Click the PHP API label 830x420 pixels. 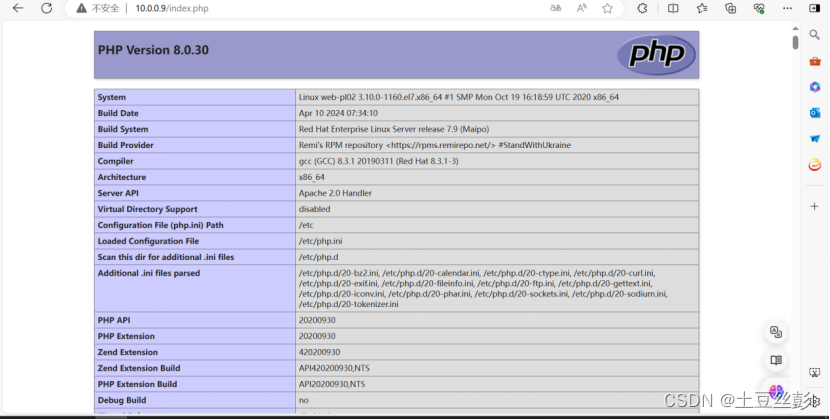[114, 320]
